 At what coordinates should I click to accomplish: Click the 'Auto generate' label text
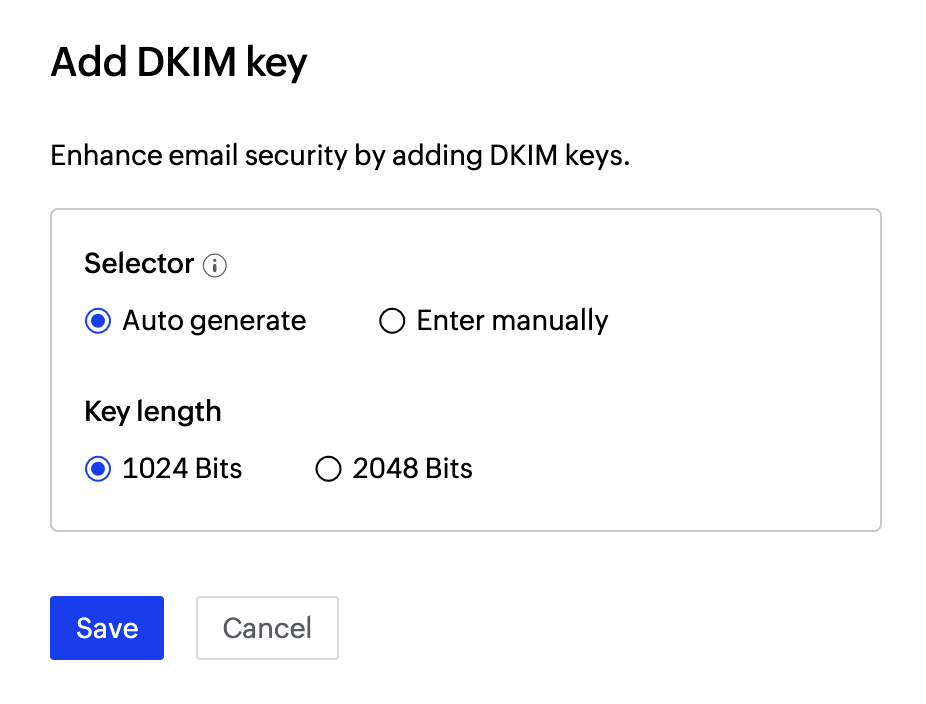[214, 321]
